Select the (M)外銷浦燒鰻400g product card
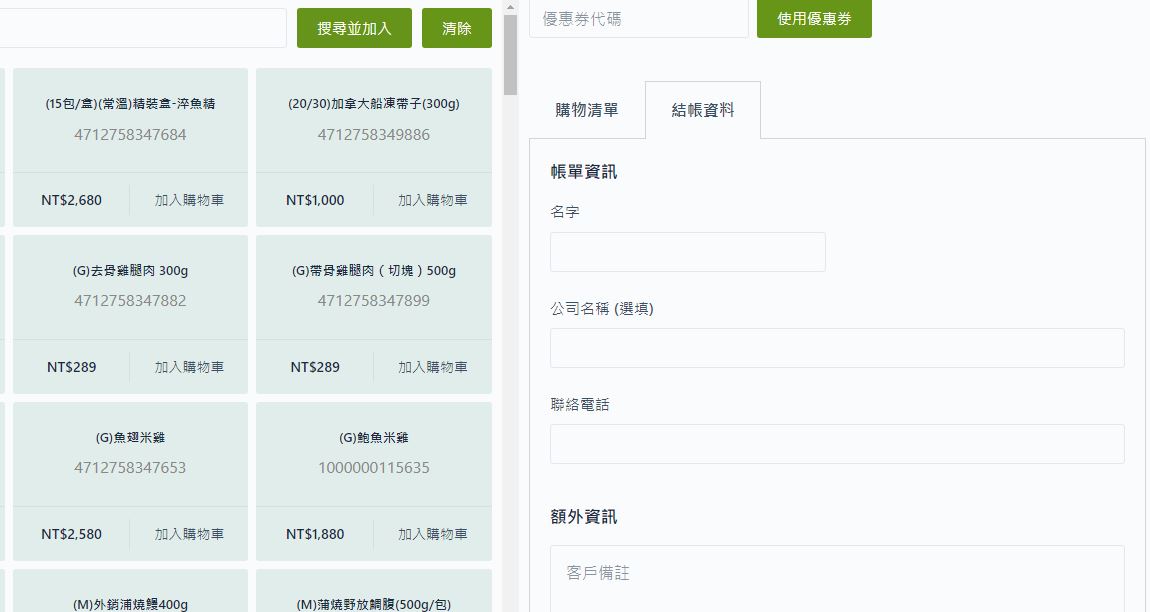Viewport: 1150px width, 612px height. click(x=130, y=596)
